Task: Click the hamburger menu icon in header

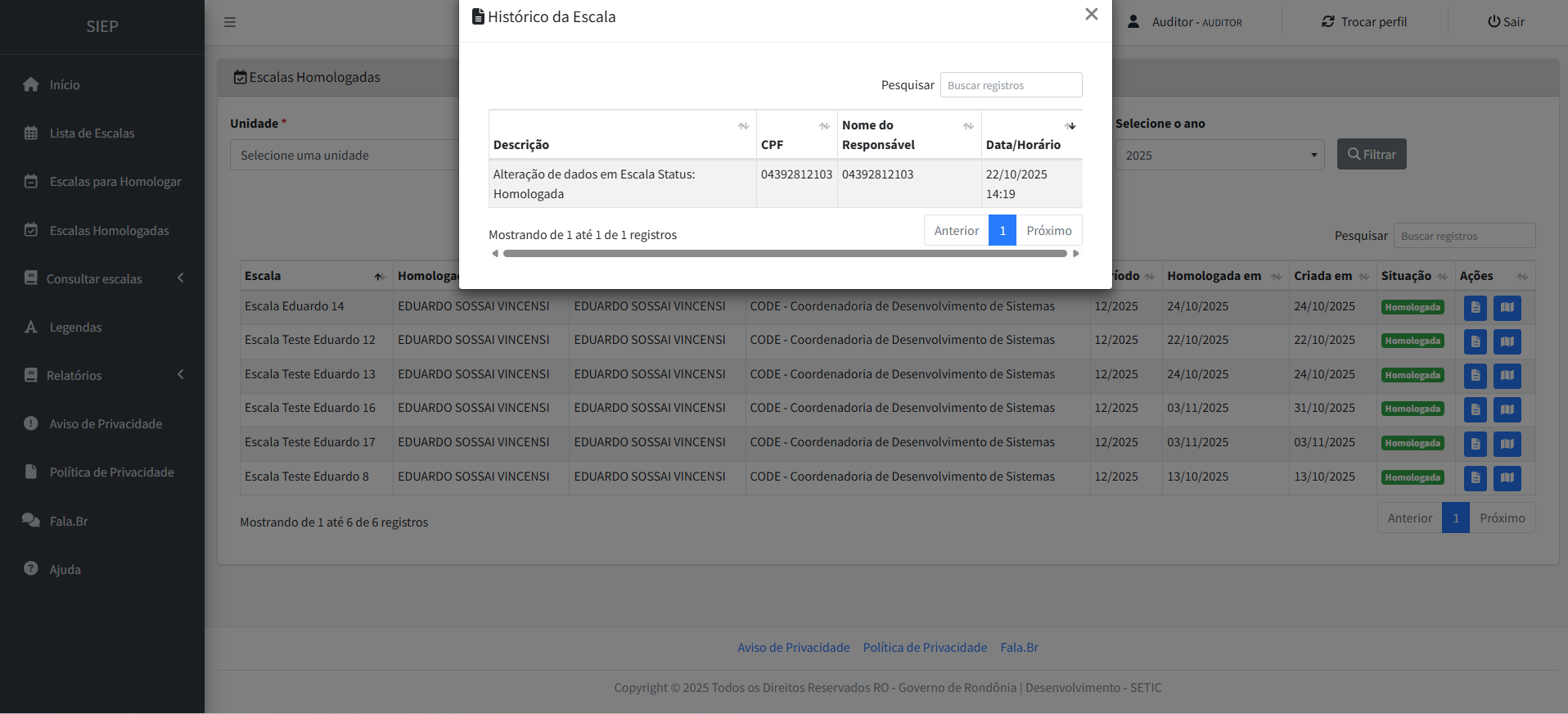Action: tap(230, 22)
